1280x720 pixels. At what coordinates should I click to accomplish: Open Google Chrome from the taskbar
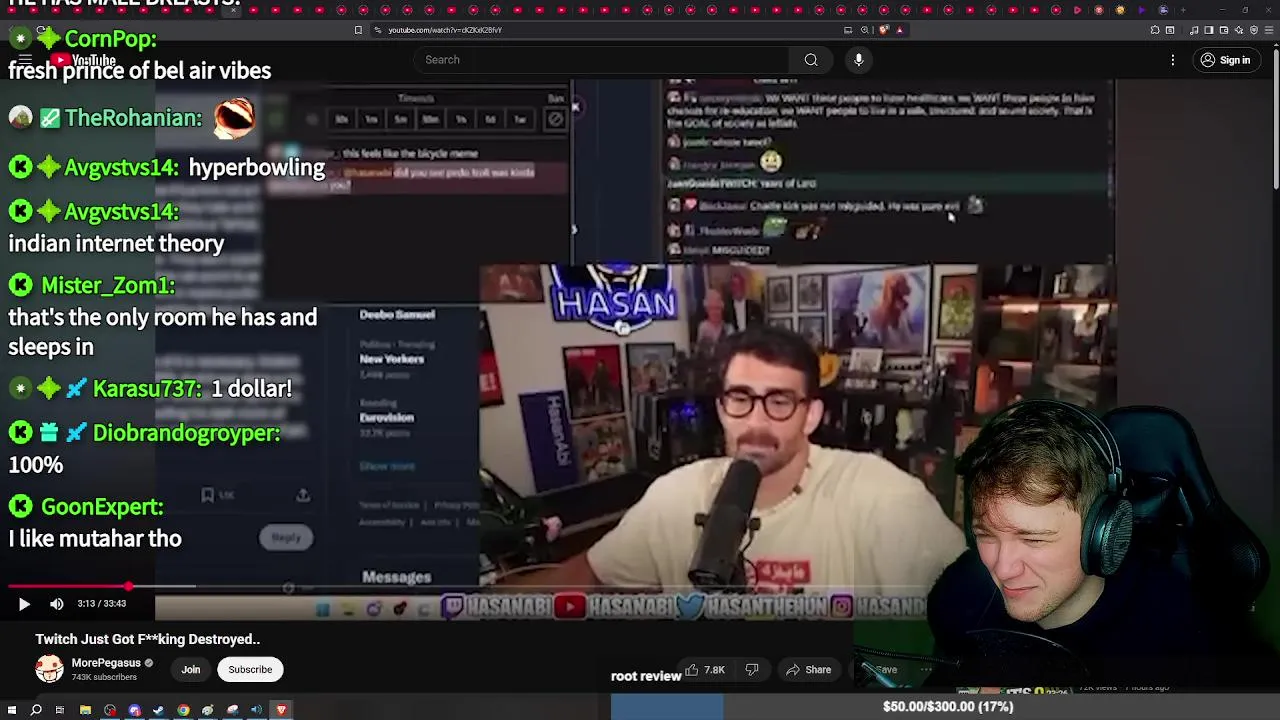(183, 710)
